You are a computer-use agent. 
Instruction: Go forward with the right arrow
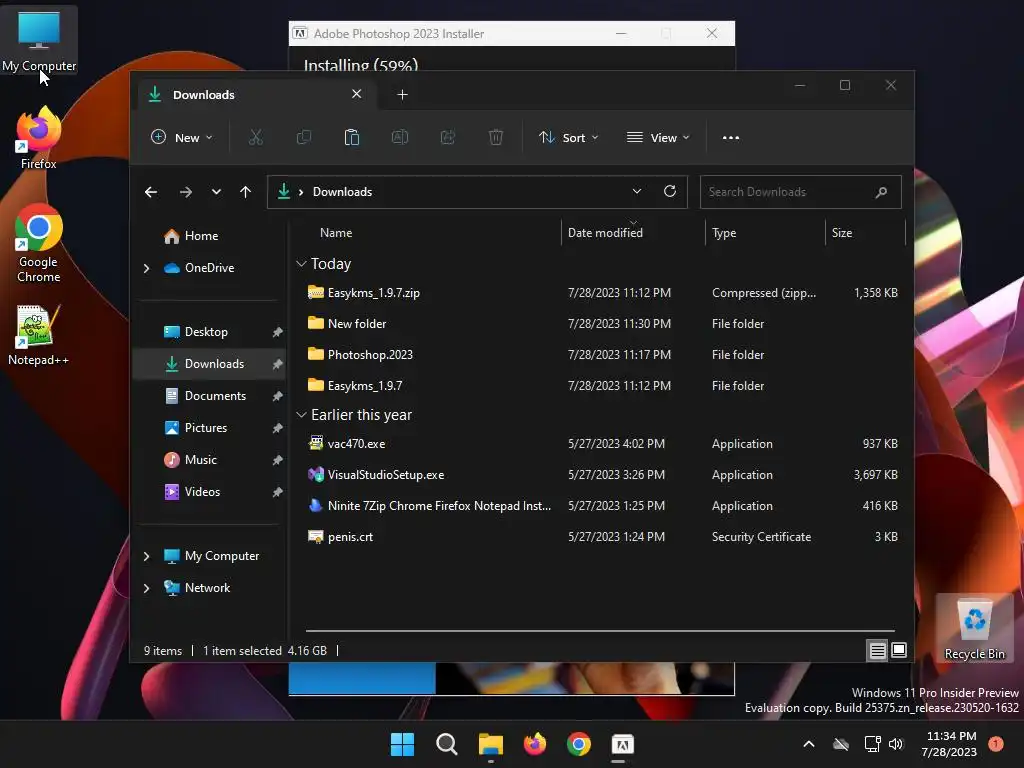[185, 192]
